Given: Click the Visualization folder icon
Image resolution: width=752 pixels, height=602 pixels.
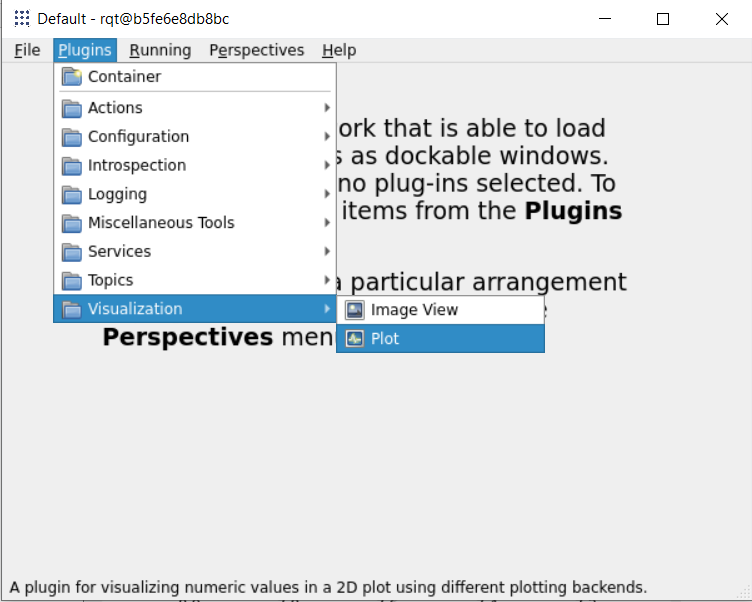Looking at the screenshot, I should coord(72,309).
